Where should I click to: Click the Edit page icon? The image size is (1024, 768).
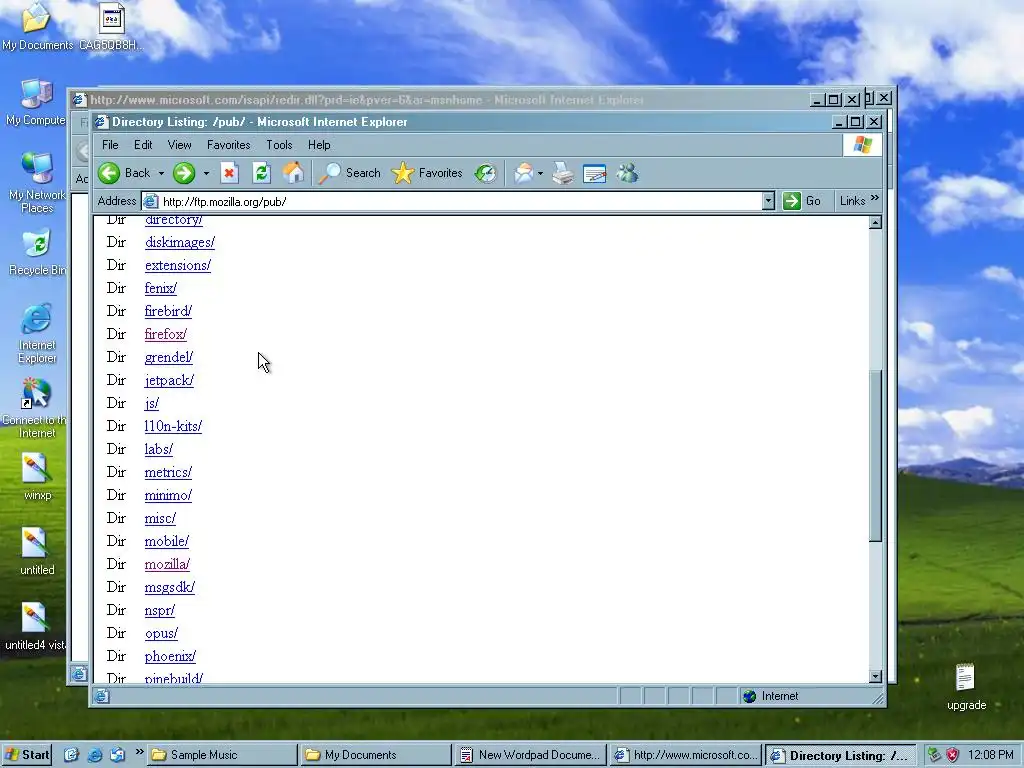(x=594, y=174)
